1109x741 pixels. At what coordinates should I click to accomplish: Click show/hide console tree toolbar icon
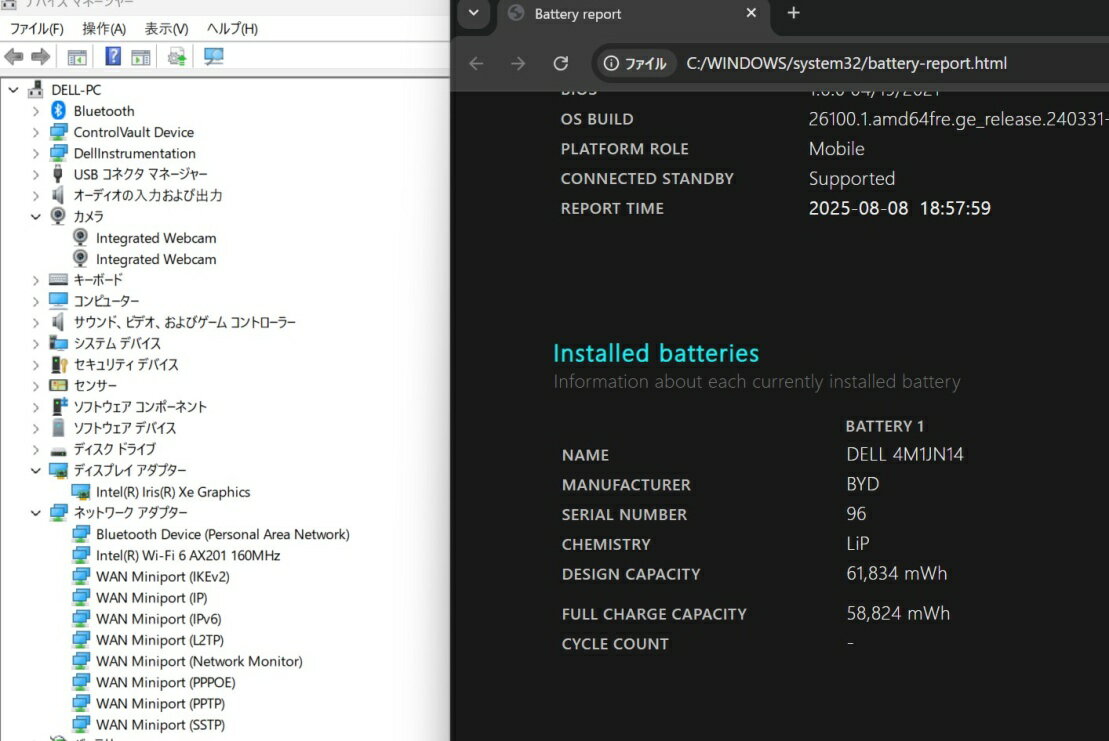[76, 57]
